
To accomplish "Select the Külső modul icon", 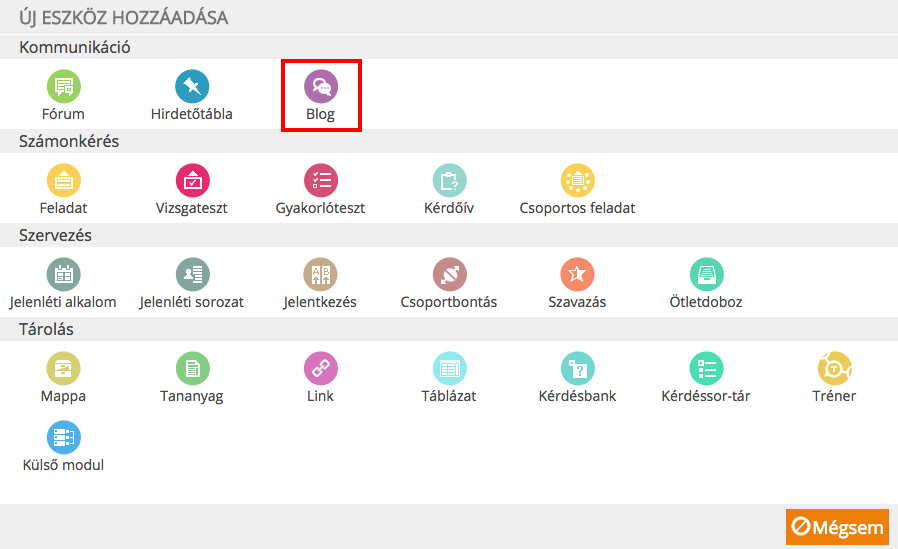I will click(64, 437).
